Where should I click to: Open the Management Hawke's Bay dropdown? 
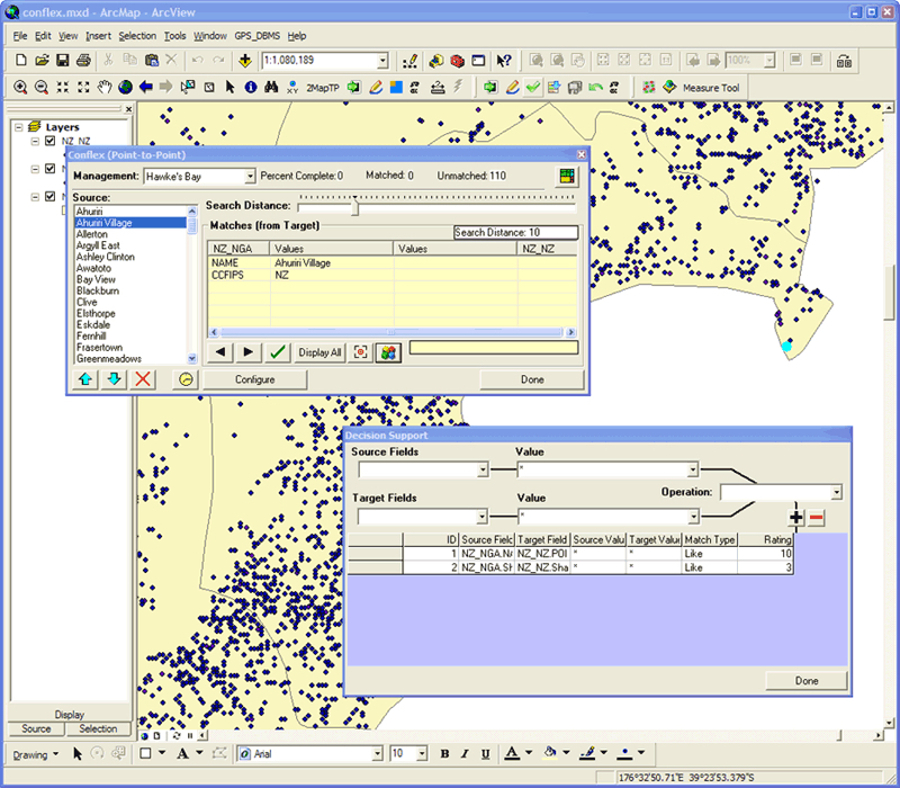tap(250, 177)
